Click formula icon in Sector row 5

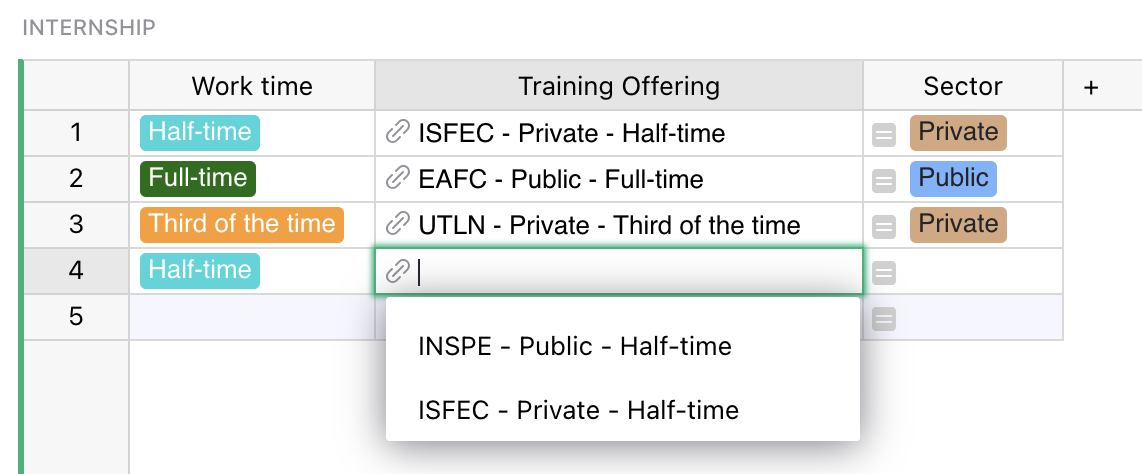(x=884, y=318)
